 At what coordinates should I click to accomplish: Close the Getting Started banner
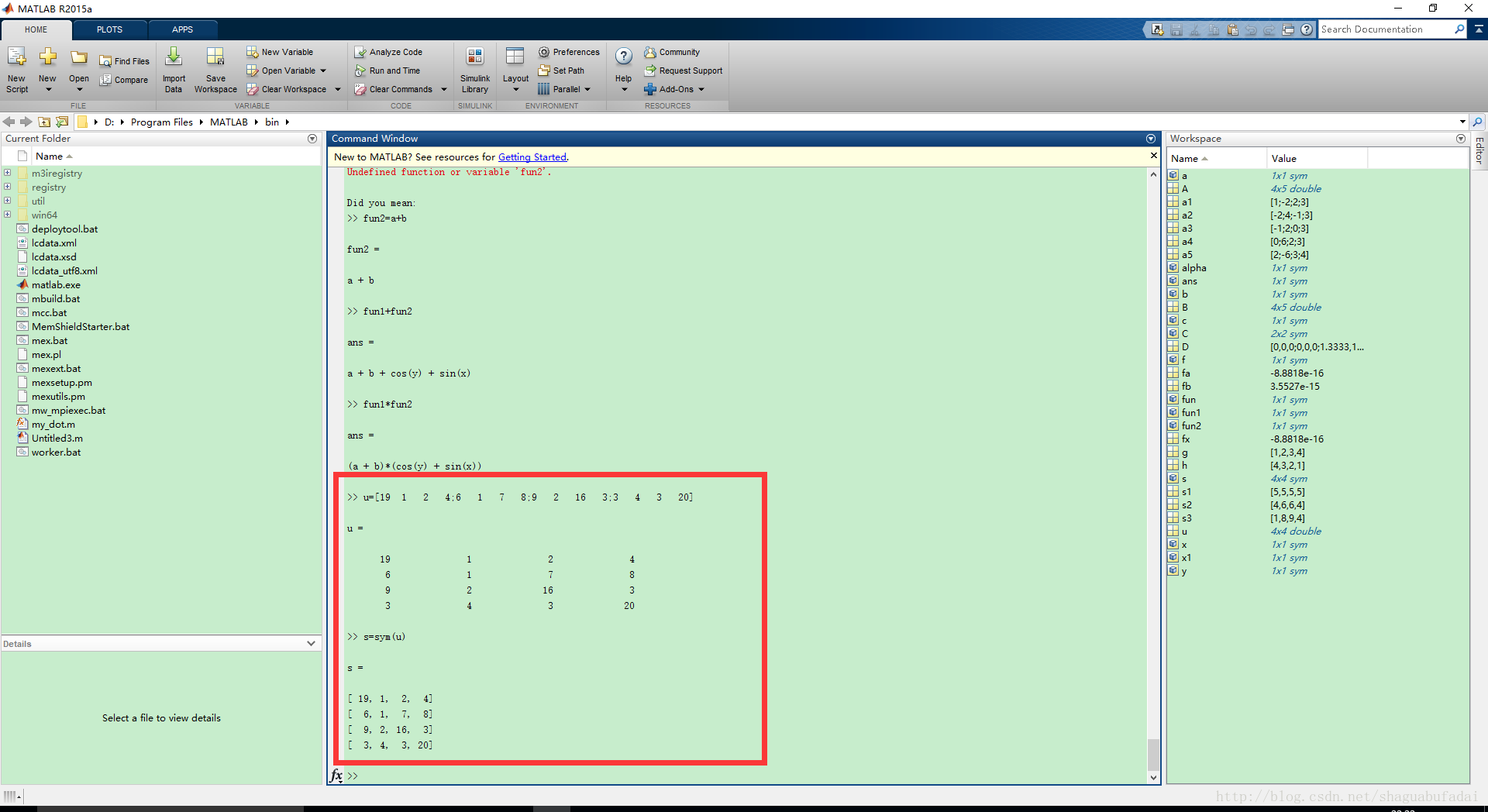pyautogui.click(x=1153, y=156)
